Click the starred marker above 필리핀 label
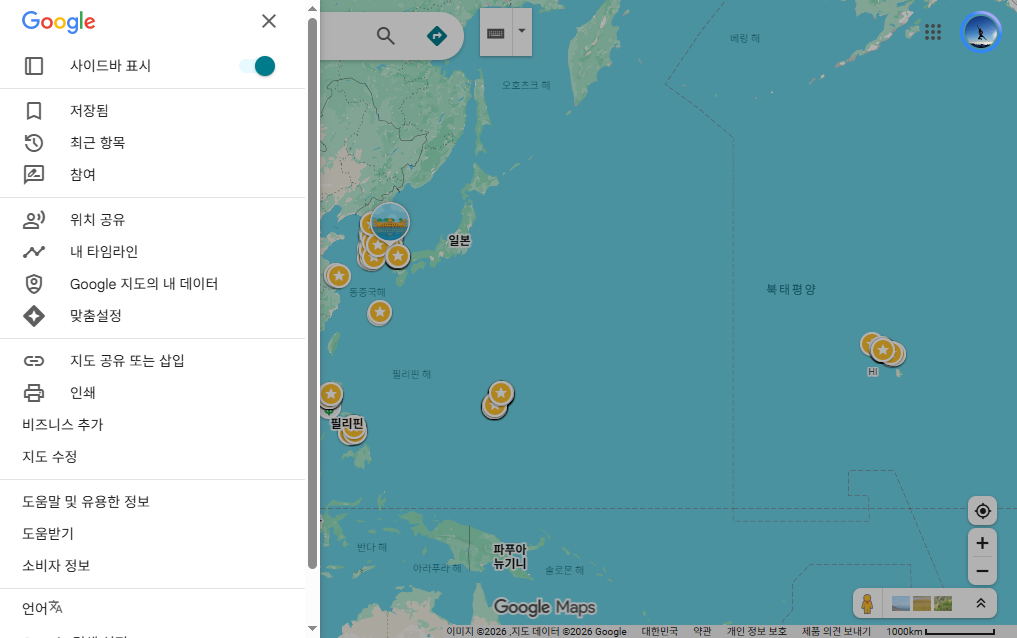This screenshot has height=638, width=1017. coord(331,394)
